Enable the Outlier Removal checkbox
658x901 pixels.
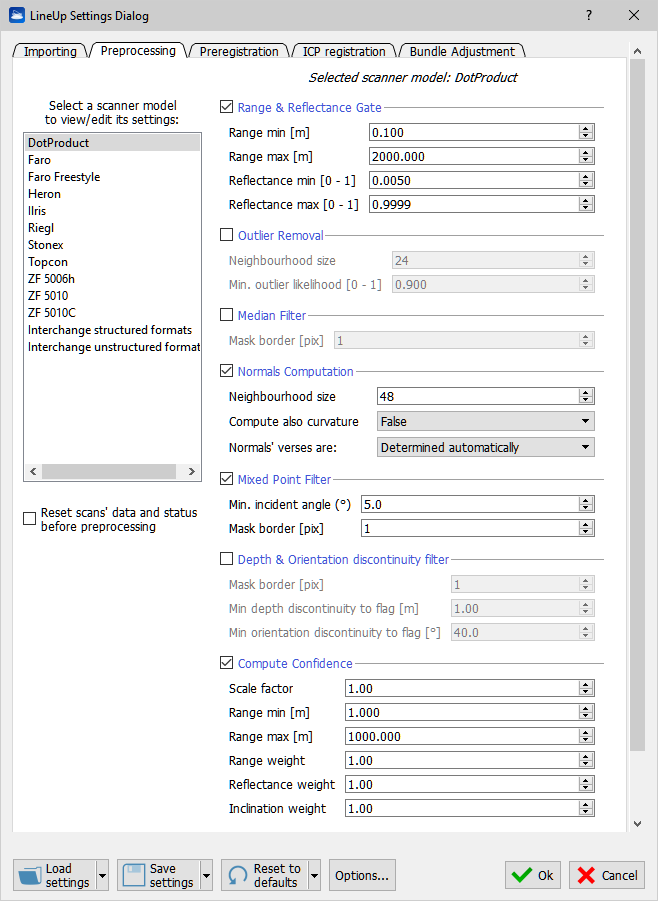point(226,236)
